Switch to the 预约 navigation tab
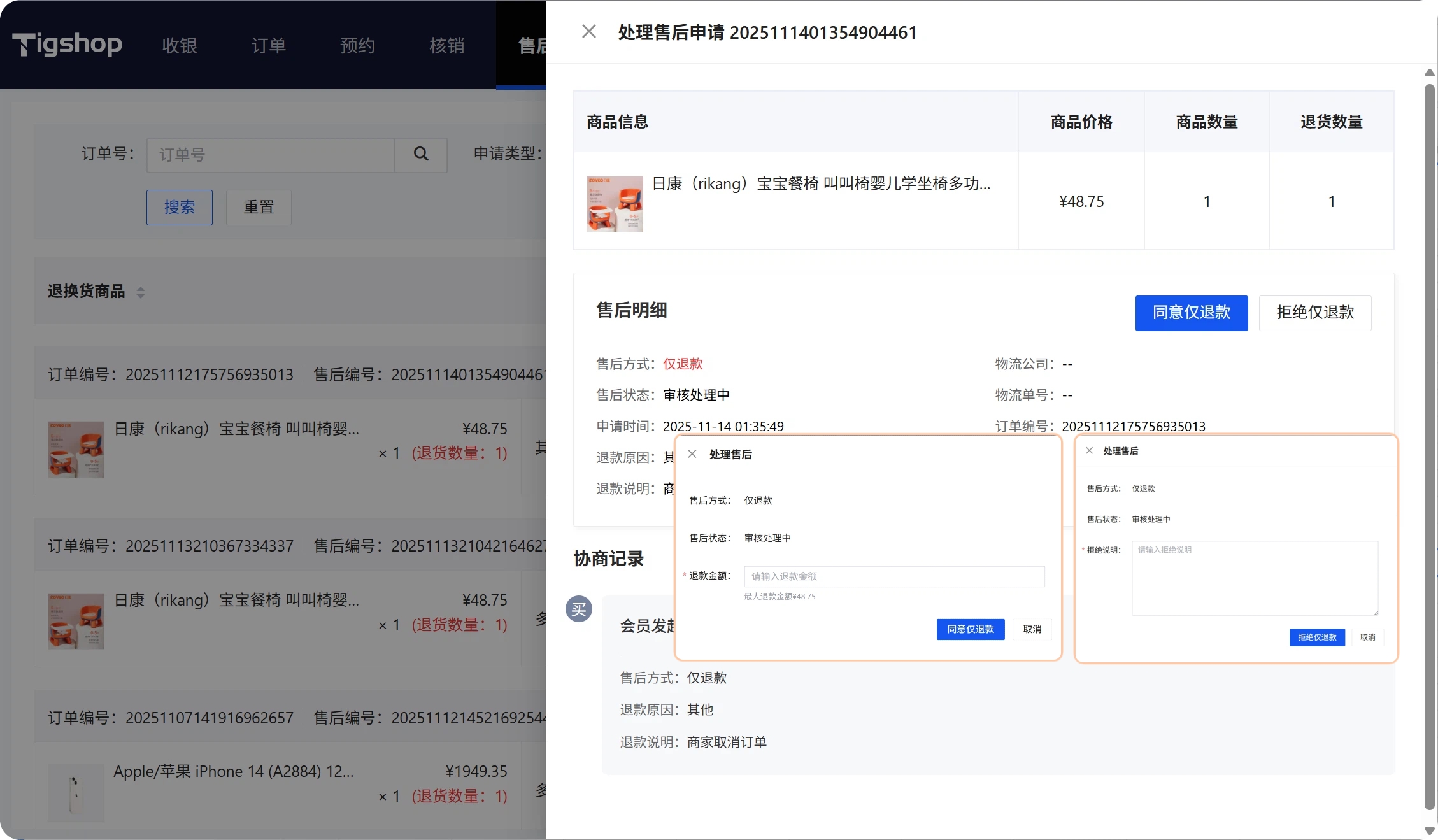Screen dimensions: 1438x840 357,46
